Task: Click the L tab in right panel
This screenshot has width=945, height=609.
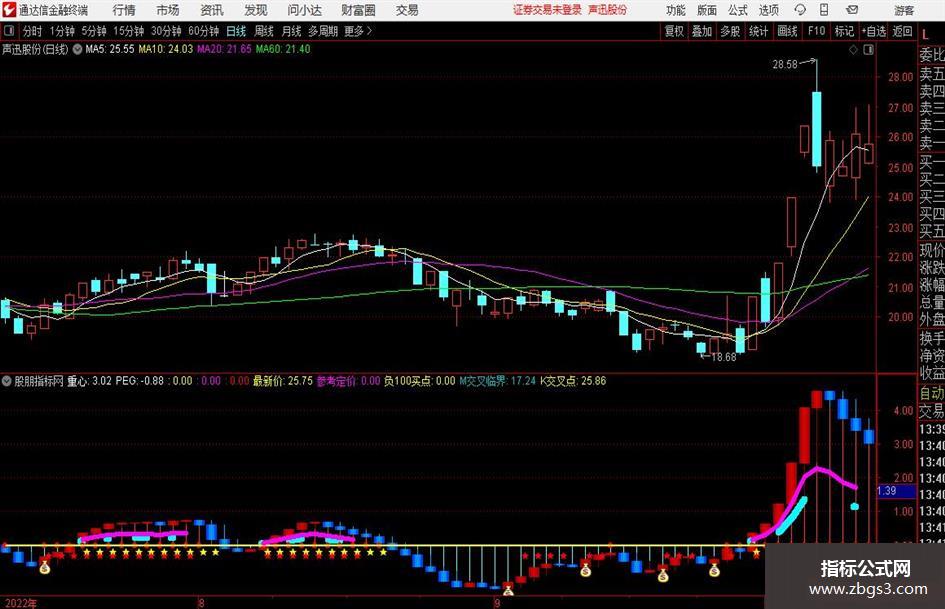Action: 925,36
